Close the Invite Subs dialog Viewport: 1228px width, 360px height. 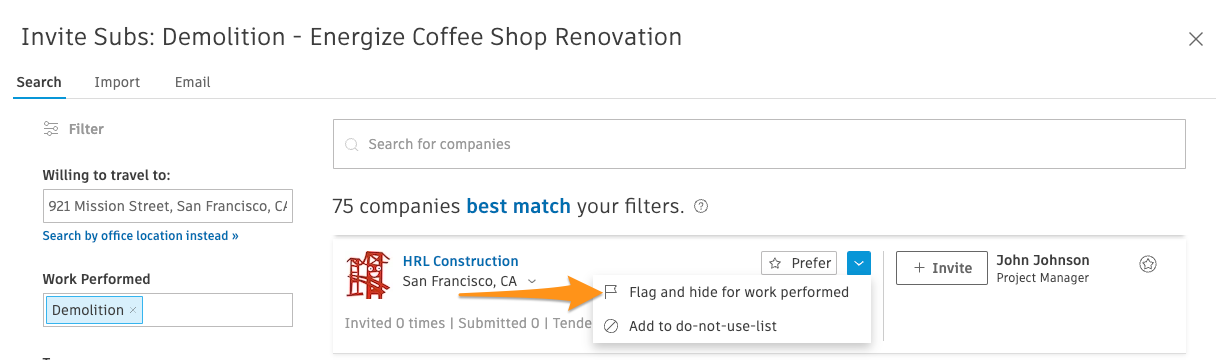[1195, 39]
